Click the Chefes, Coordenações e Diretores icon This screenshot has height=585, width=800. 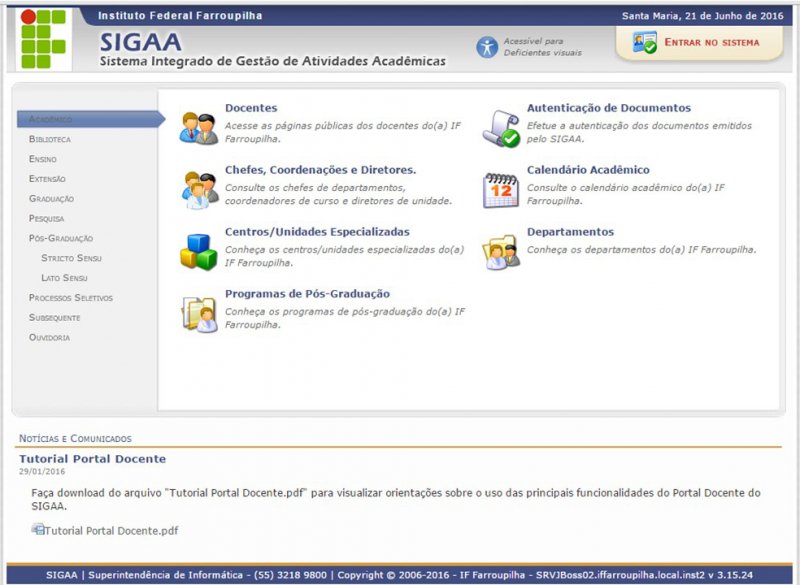pyautogui.click(x=198, y=189)
